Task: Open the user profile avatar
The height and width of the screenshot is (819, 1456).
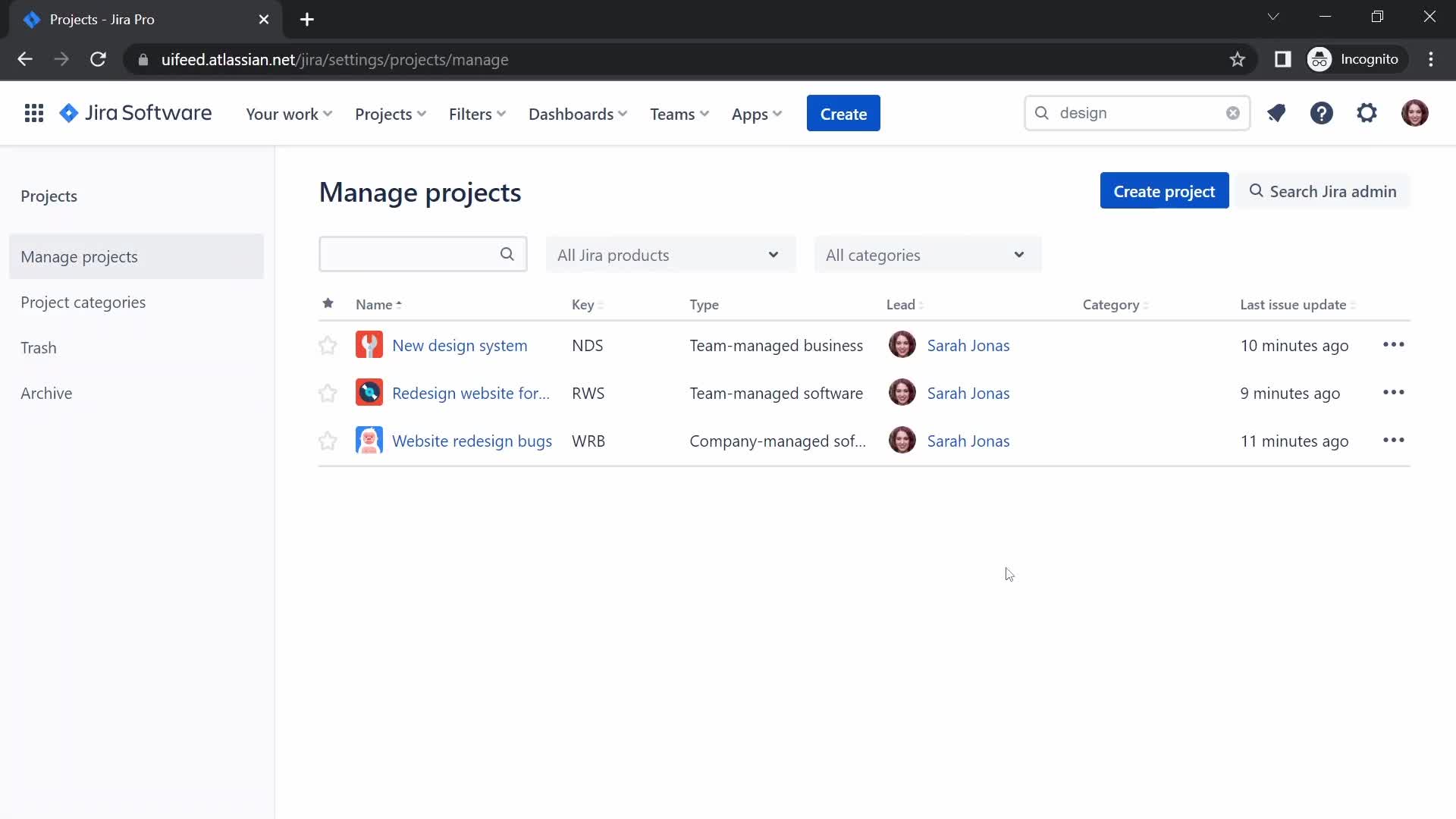Action: pos(1414,113)
